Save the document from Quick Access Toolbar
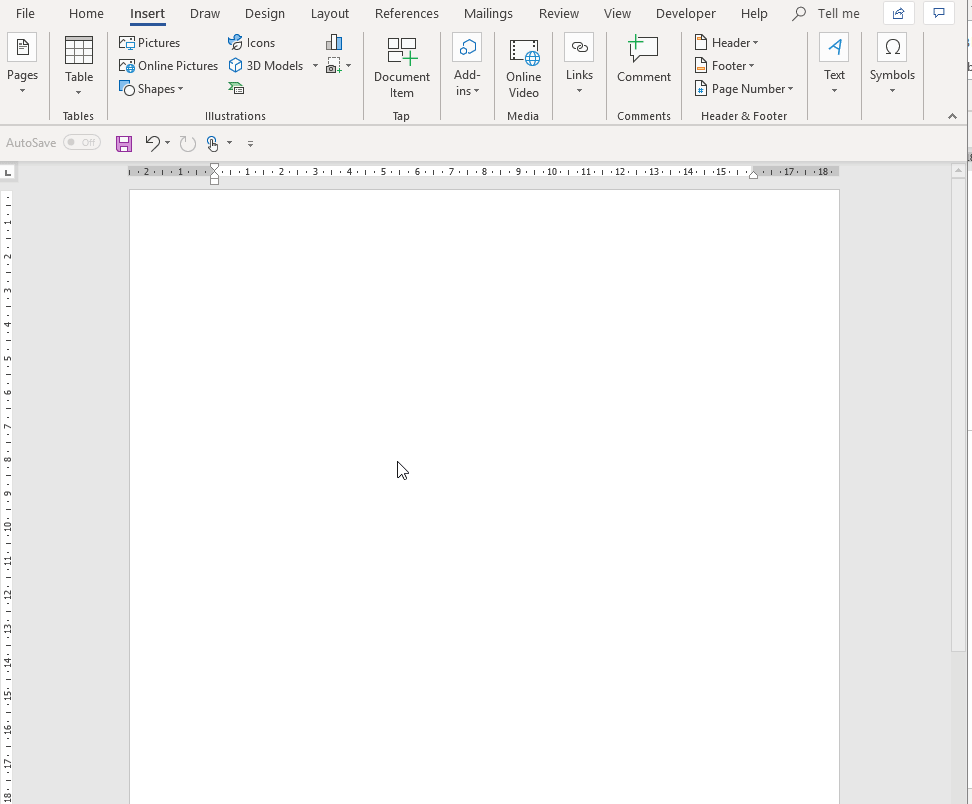972x804 pixels. tap(124, 143)
